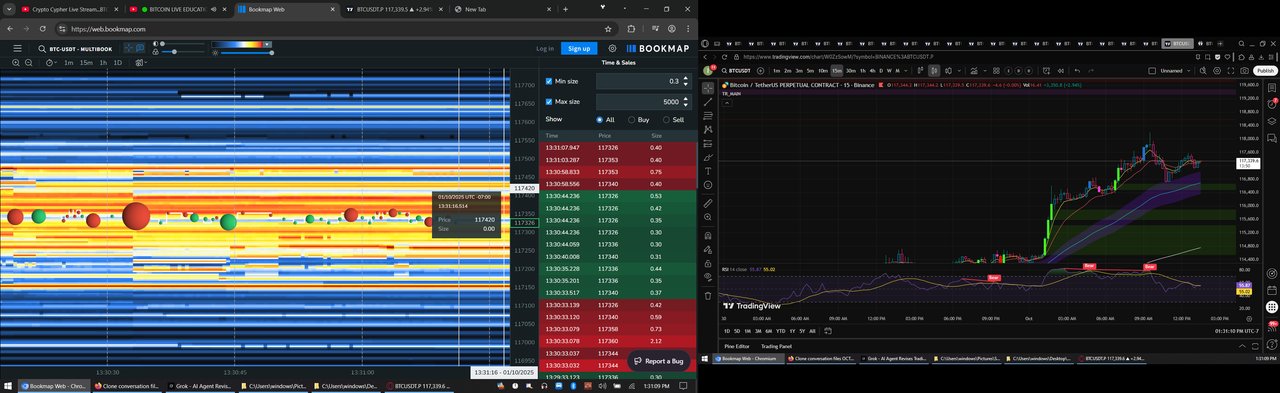Select the 15m Bookmap timeframe
1280x393 pixels.
(x=86, y=63)
